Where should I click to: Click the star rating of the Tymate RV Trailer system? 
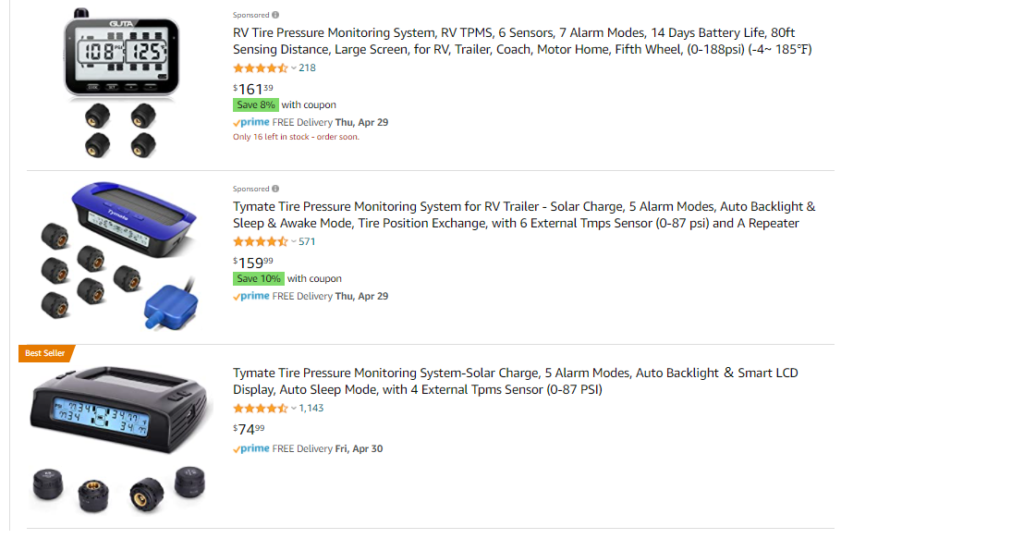261,242
